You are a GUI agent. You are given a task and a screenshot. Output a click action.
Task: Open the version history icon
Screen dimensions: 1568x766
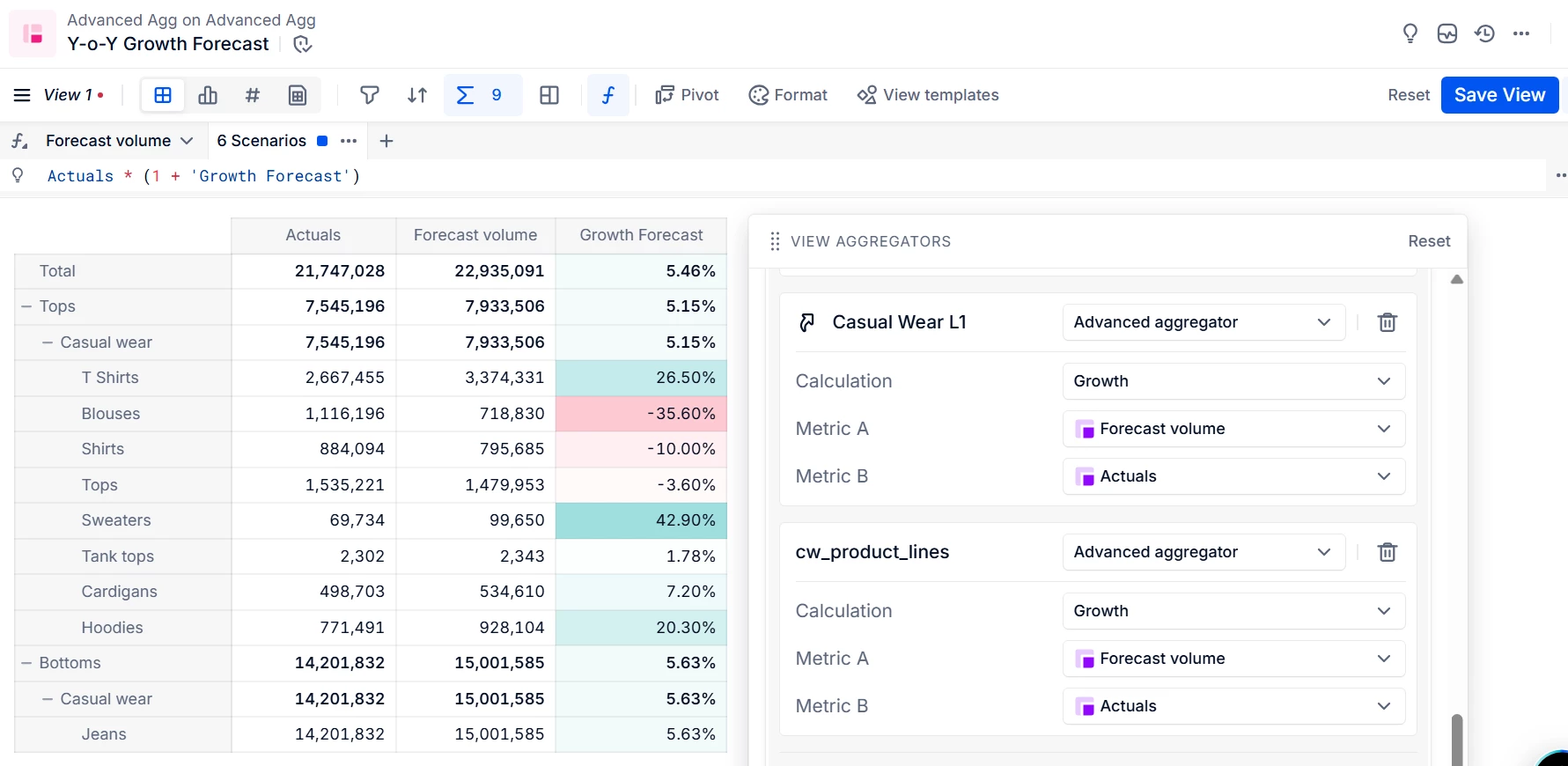(x=1484, y=33)
